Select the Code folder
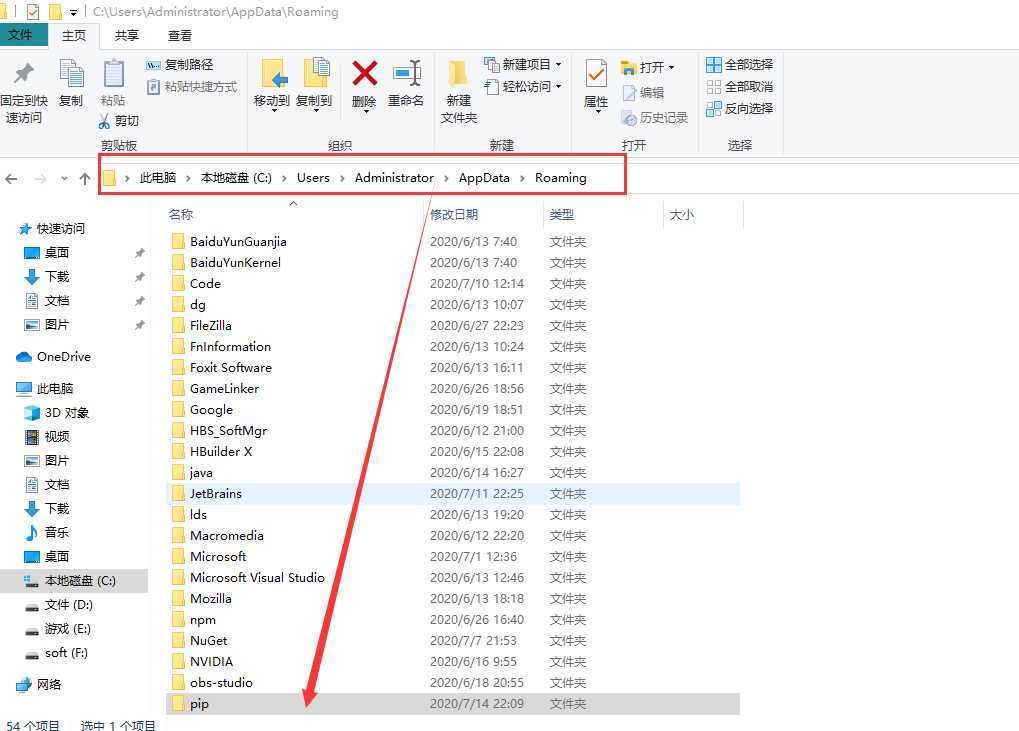Viewport: 1019px width, 731px height. click(196, 284)
